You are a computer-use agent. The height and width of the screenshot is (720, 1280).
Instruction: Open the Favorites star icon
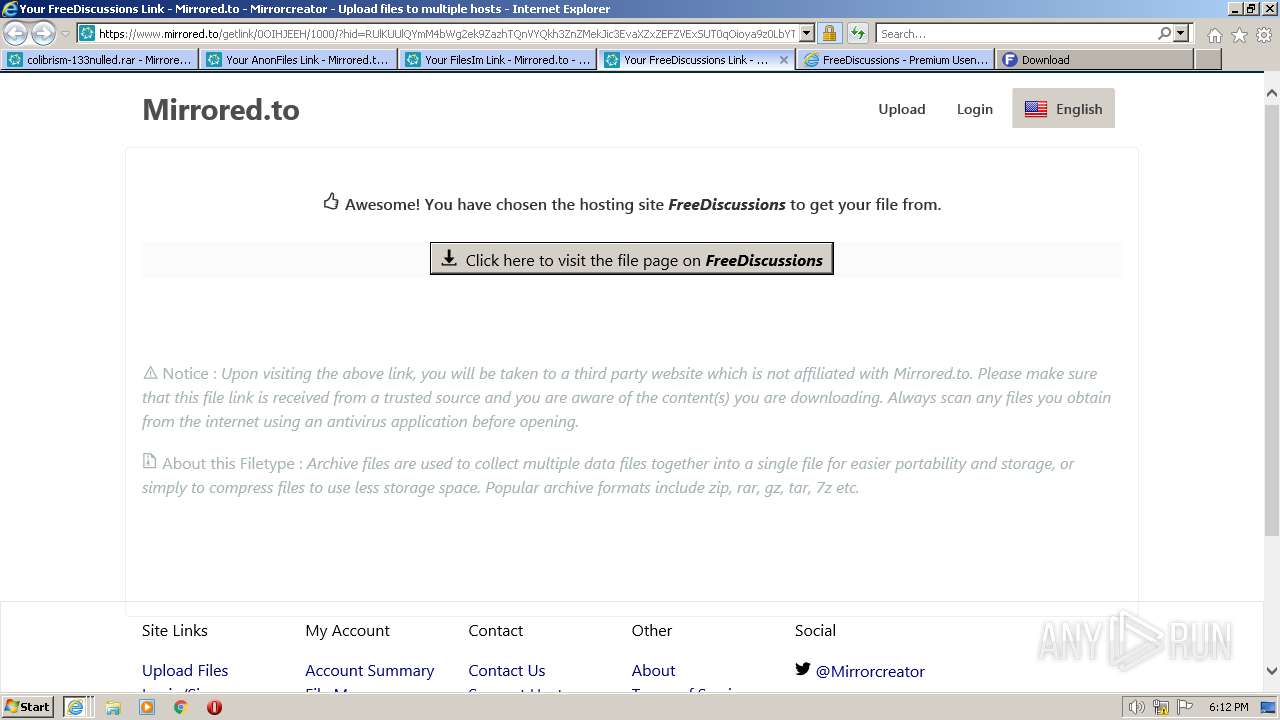pyautogui.click(x=1239, y=35)
